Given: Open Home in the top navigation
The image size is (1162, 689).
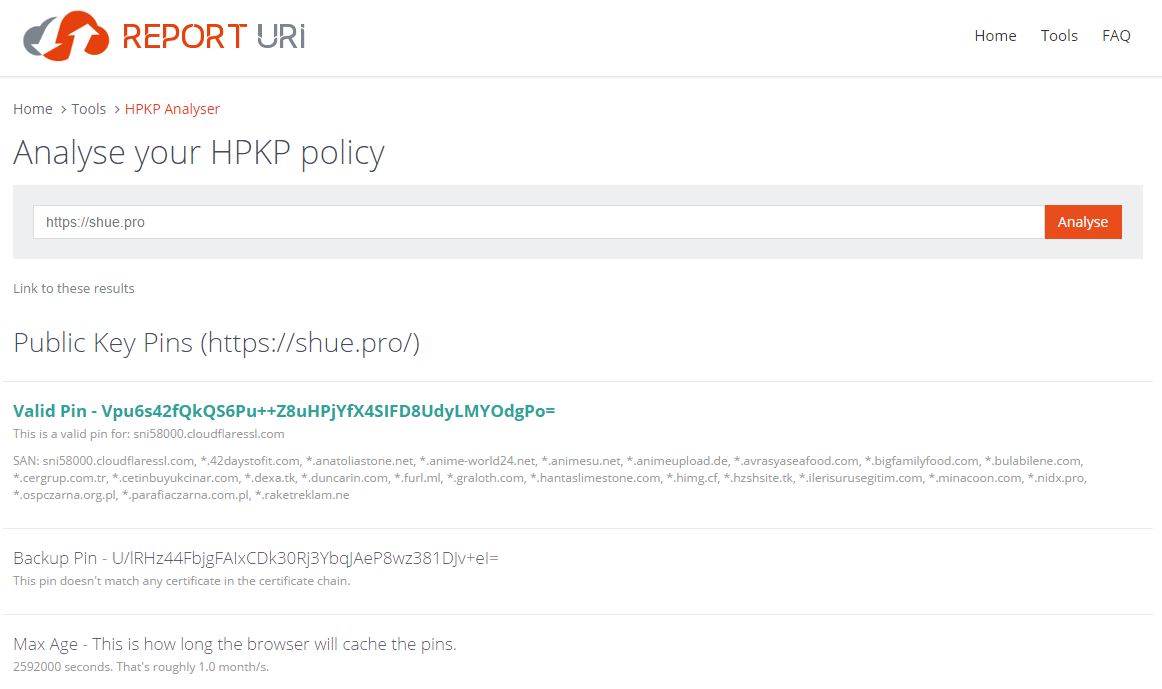Looking at the screenshot, I should 995,36.
